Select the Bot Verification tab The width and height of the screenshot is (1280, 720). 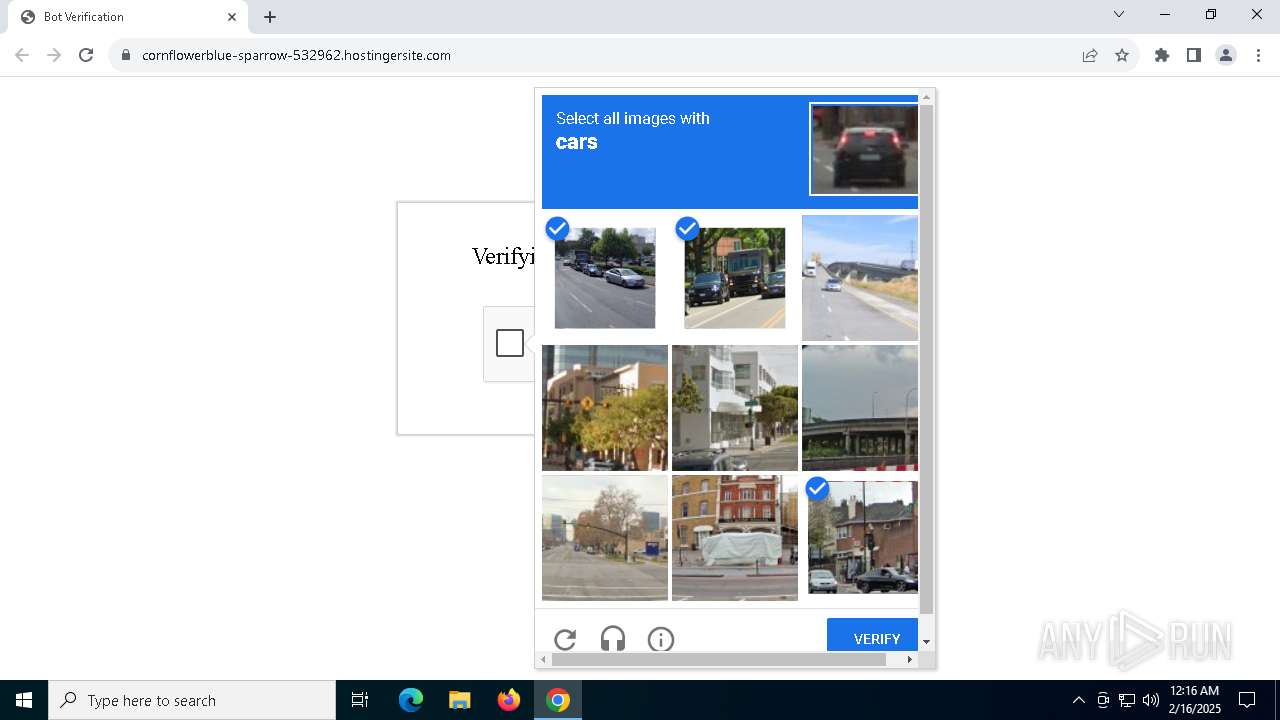[x=128, y=17]
